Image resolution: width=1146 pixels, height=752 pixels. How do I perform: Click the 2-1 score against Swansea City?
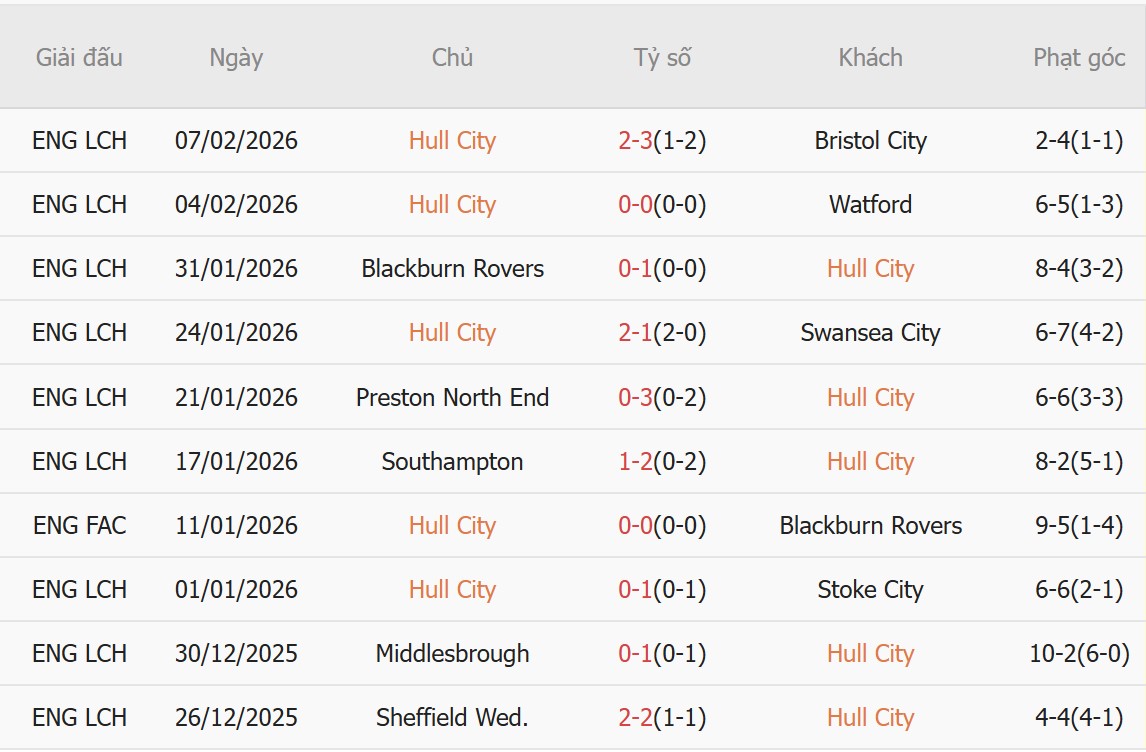pos(636,333)
